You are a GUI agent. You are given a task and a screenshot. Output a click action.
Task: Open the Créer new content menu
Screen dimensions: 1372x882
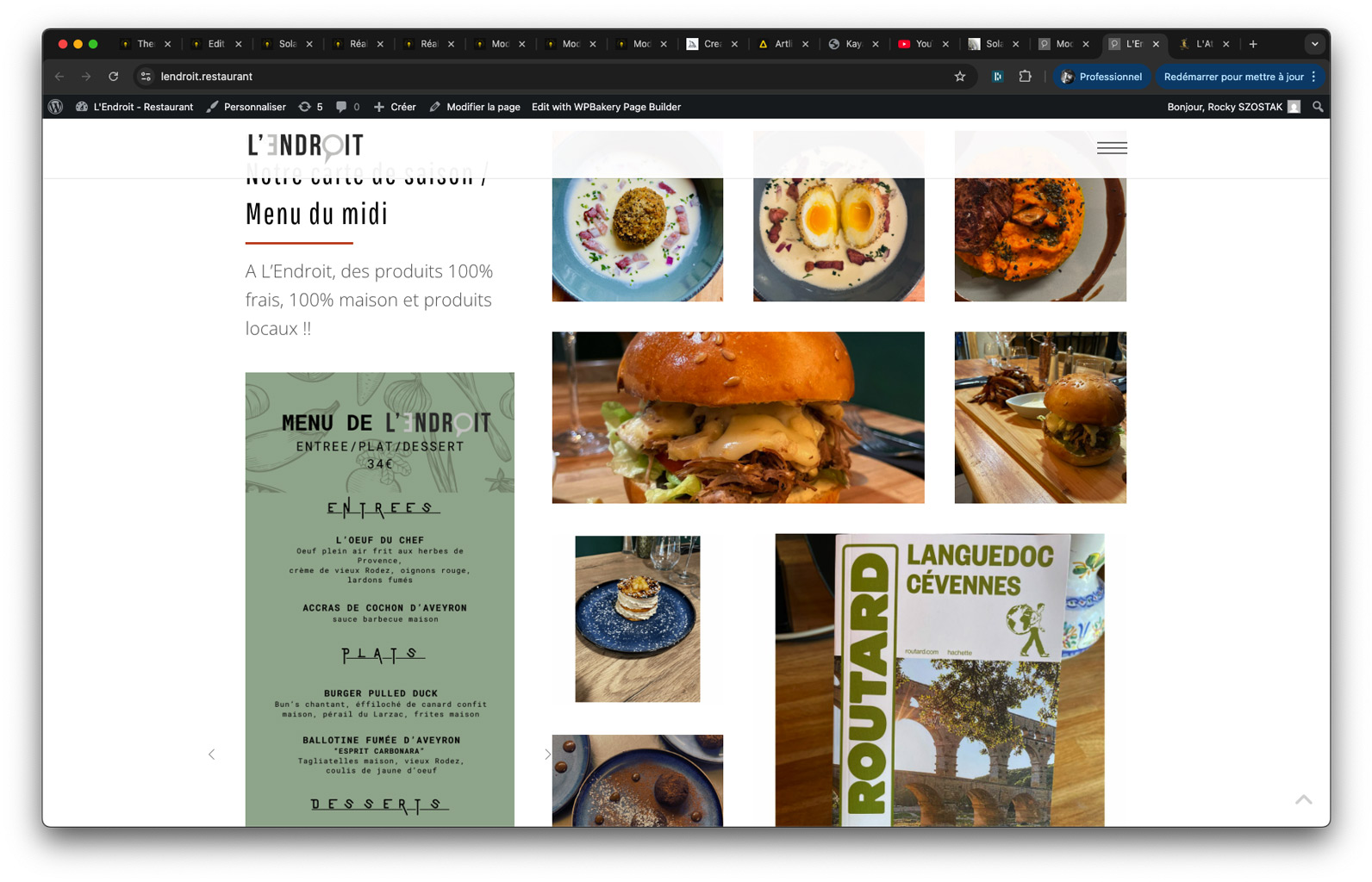coord(395,107)
